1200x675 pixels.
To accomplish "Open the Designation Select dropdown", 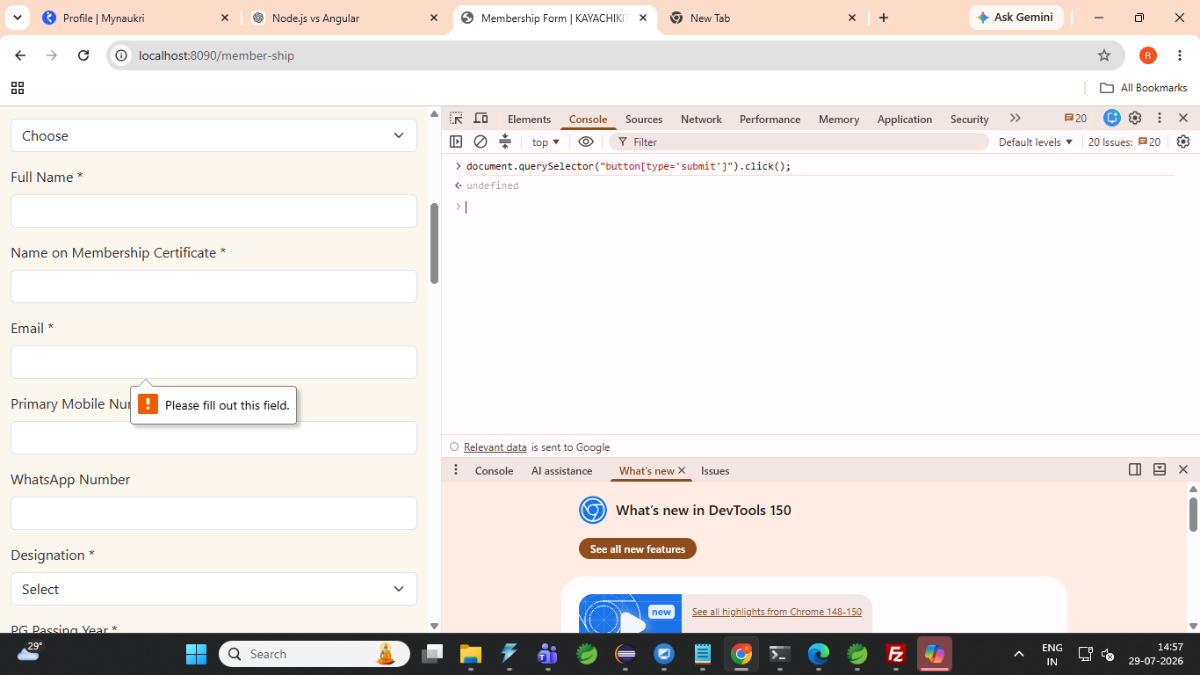I will pos(214,589).
